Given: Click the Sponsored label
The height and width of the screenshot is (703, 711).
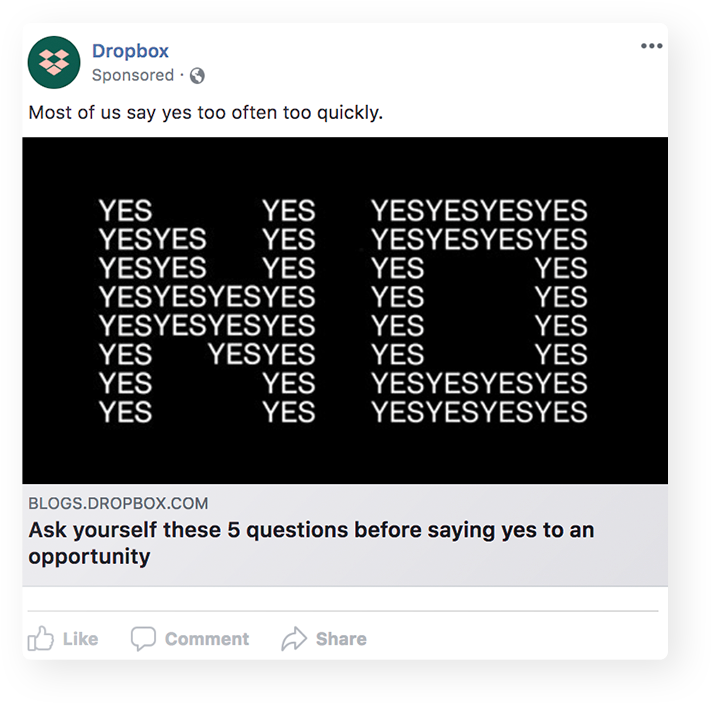Looking at the screenshot, I should click(x=132, y=75).
